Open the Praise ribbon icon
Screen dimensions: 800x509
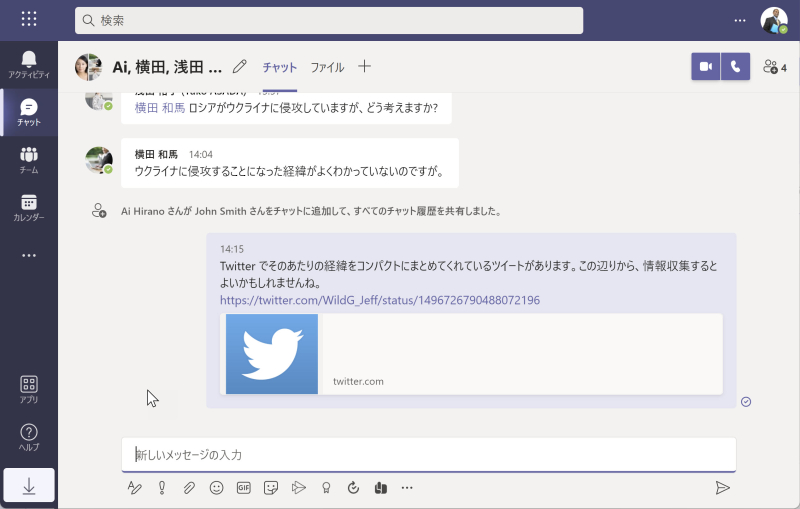pos(326,488)
